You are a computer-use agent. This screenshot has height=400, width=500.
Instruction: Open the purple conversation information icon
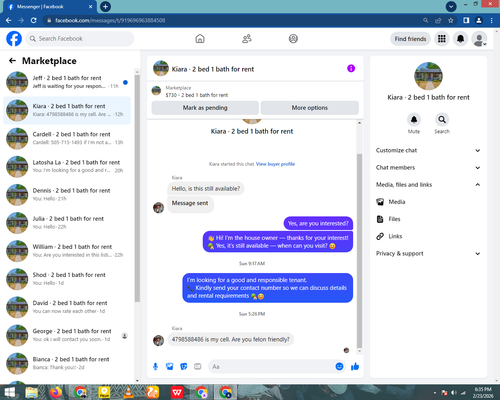tap(351, 68)
